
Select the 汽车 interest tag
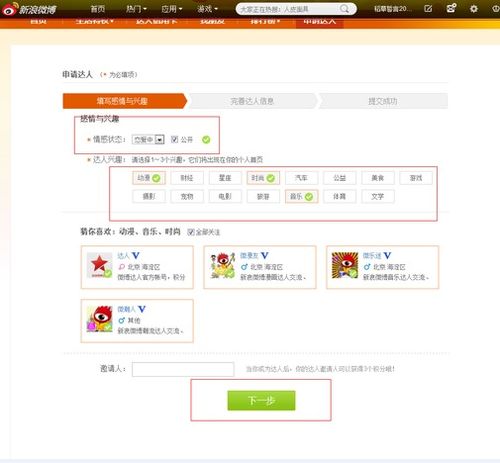(x=301, y=178)
